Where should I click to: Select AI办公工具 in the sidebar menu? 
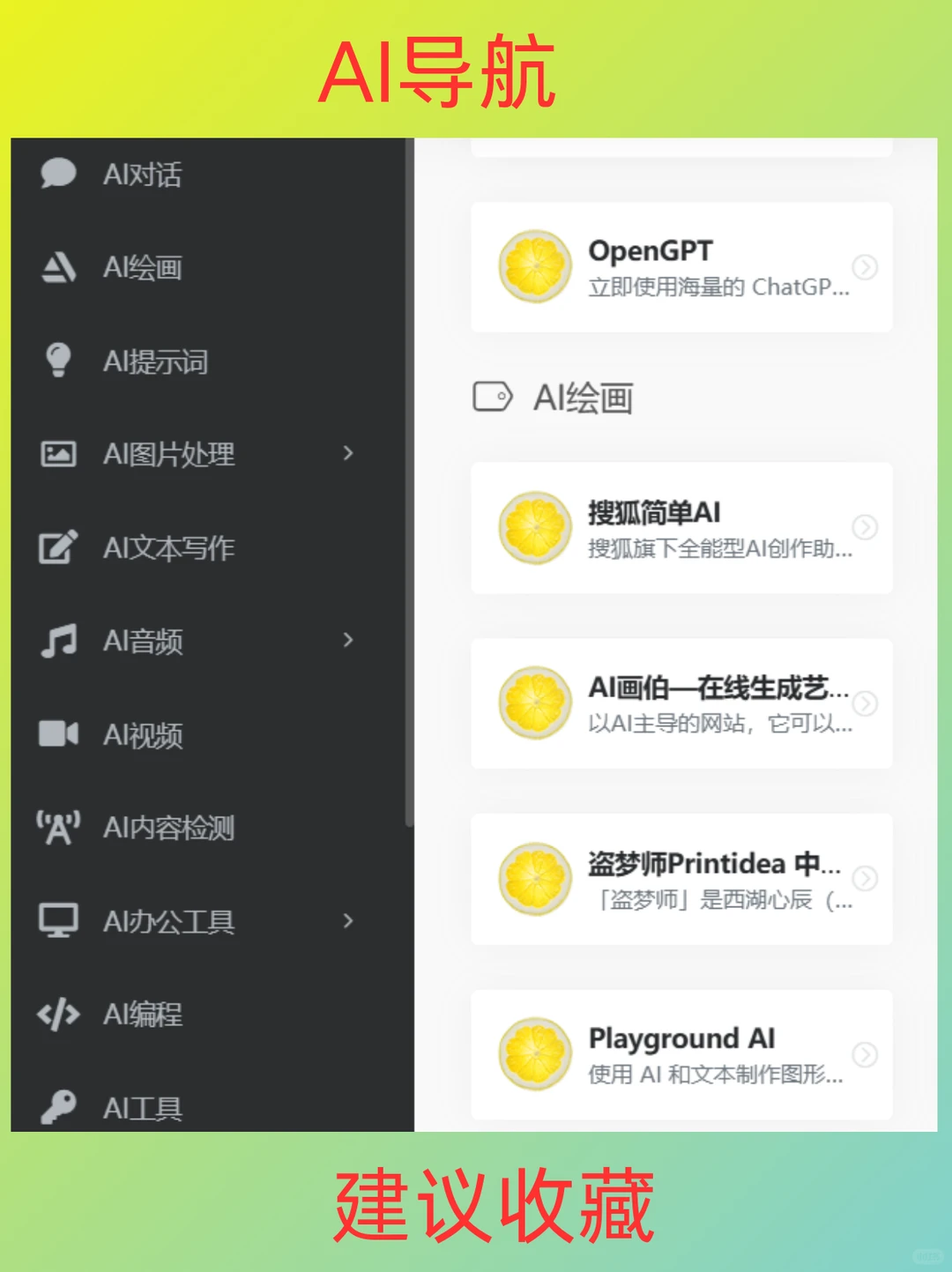169,922
